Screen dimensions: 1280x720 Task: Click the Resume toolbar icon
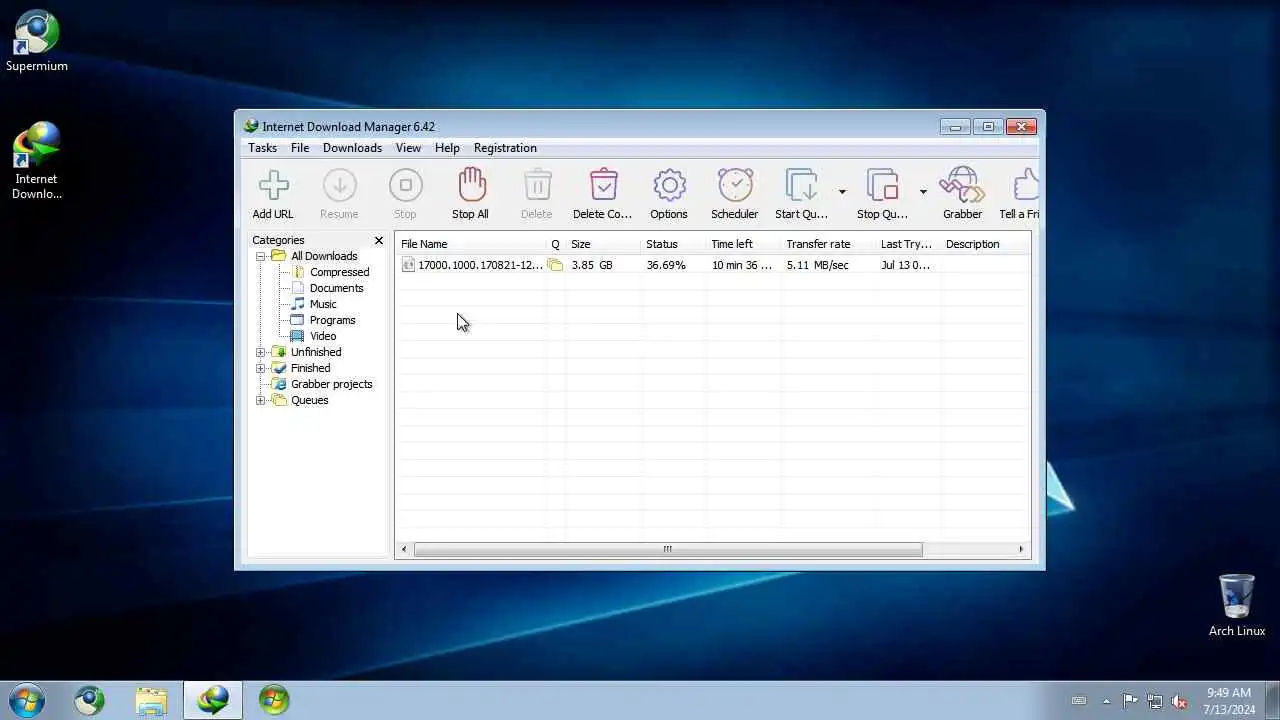[x=339, y=185]
